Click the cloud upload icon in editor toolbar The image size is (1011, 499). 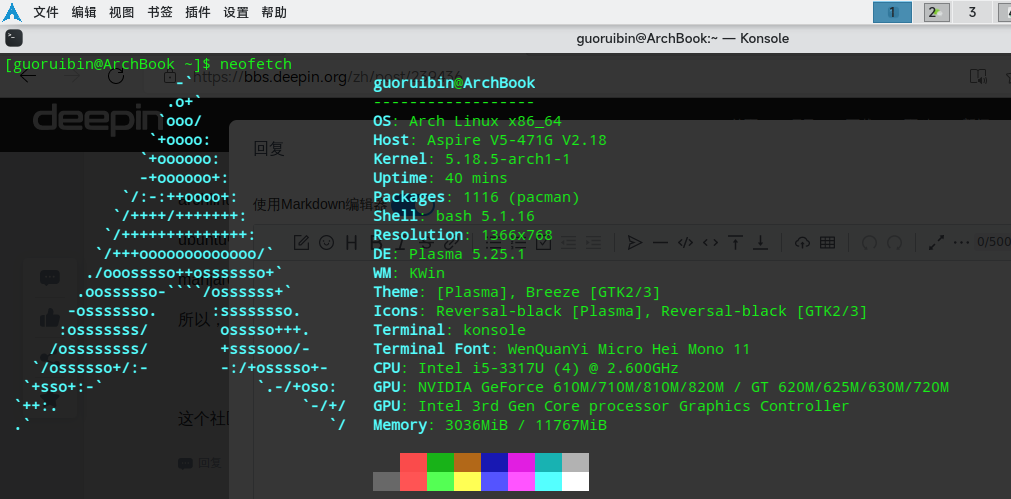tap(801, 242)
